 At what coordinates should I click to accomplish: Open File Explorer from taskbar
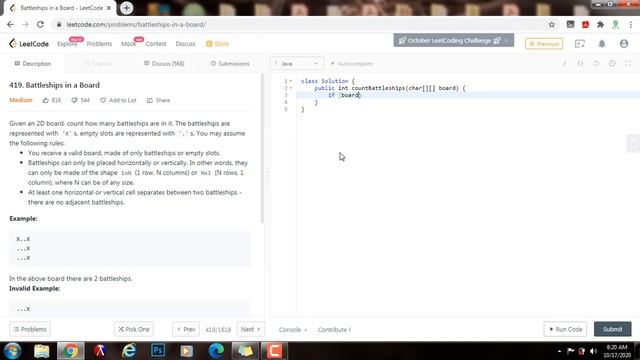(x=42, y=351)
